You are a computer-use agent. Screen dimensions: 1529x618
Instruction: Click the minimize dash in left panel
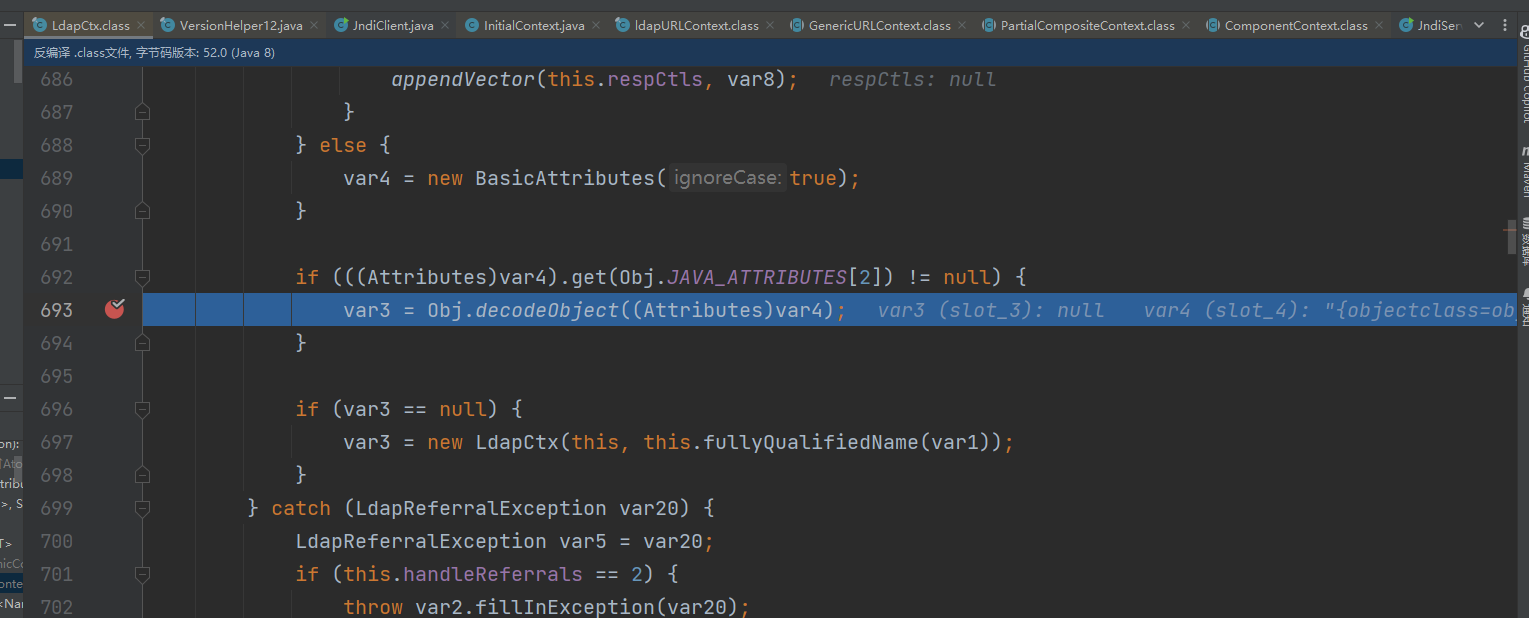(10, 398)
